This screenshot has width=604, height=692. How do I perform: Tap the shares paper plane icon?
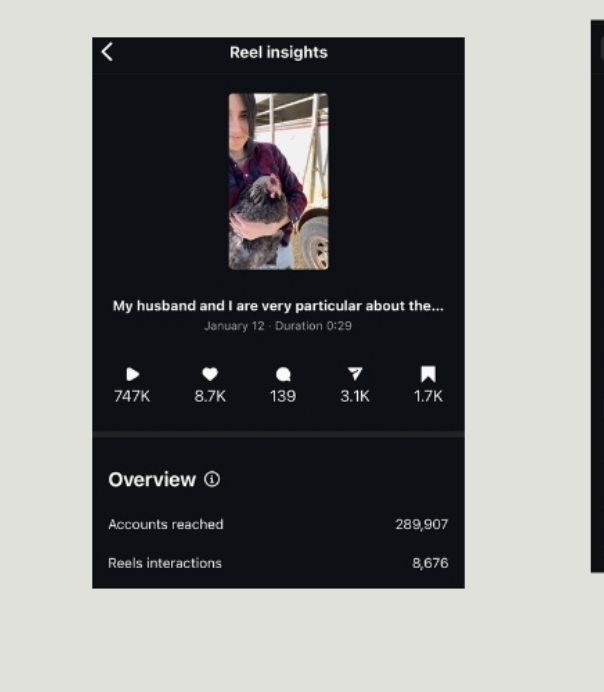point(355,374)
